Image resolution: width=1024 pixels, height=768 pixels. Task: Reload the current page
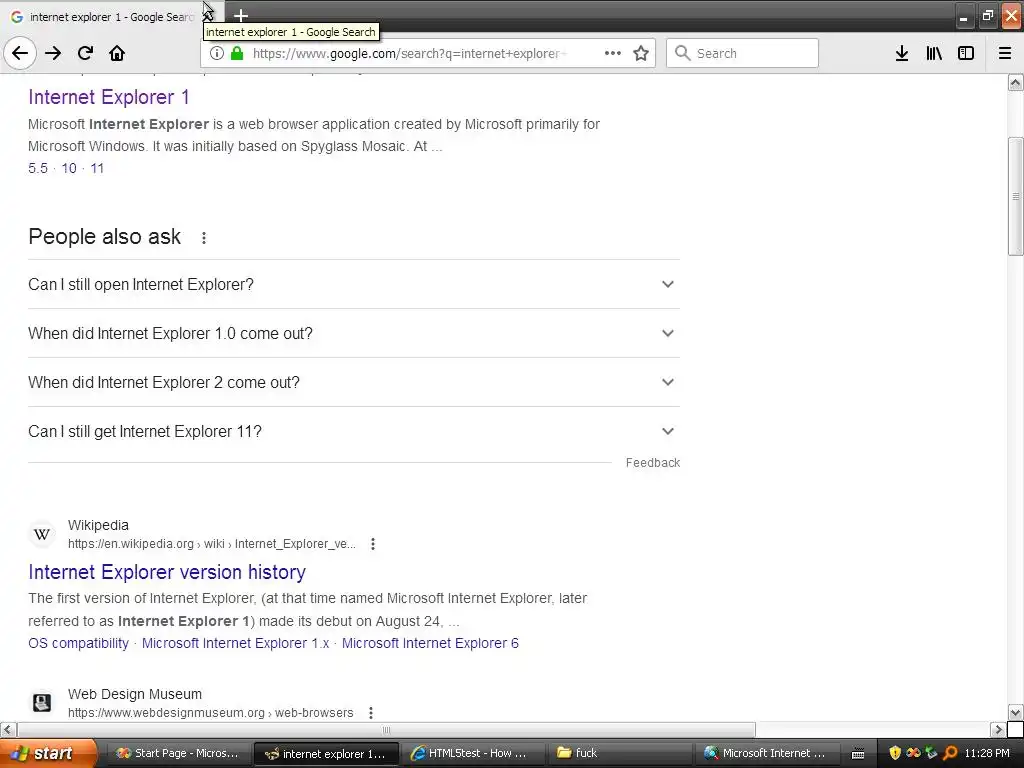[x=85, y=53]
